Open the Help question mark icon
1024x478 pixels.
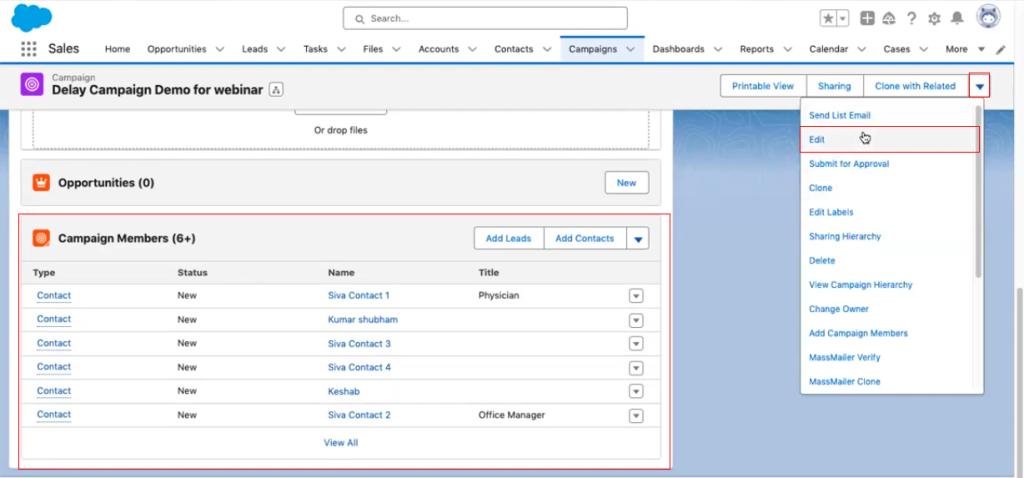[912, 18]
